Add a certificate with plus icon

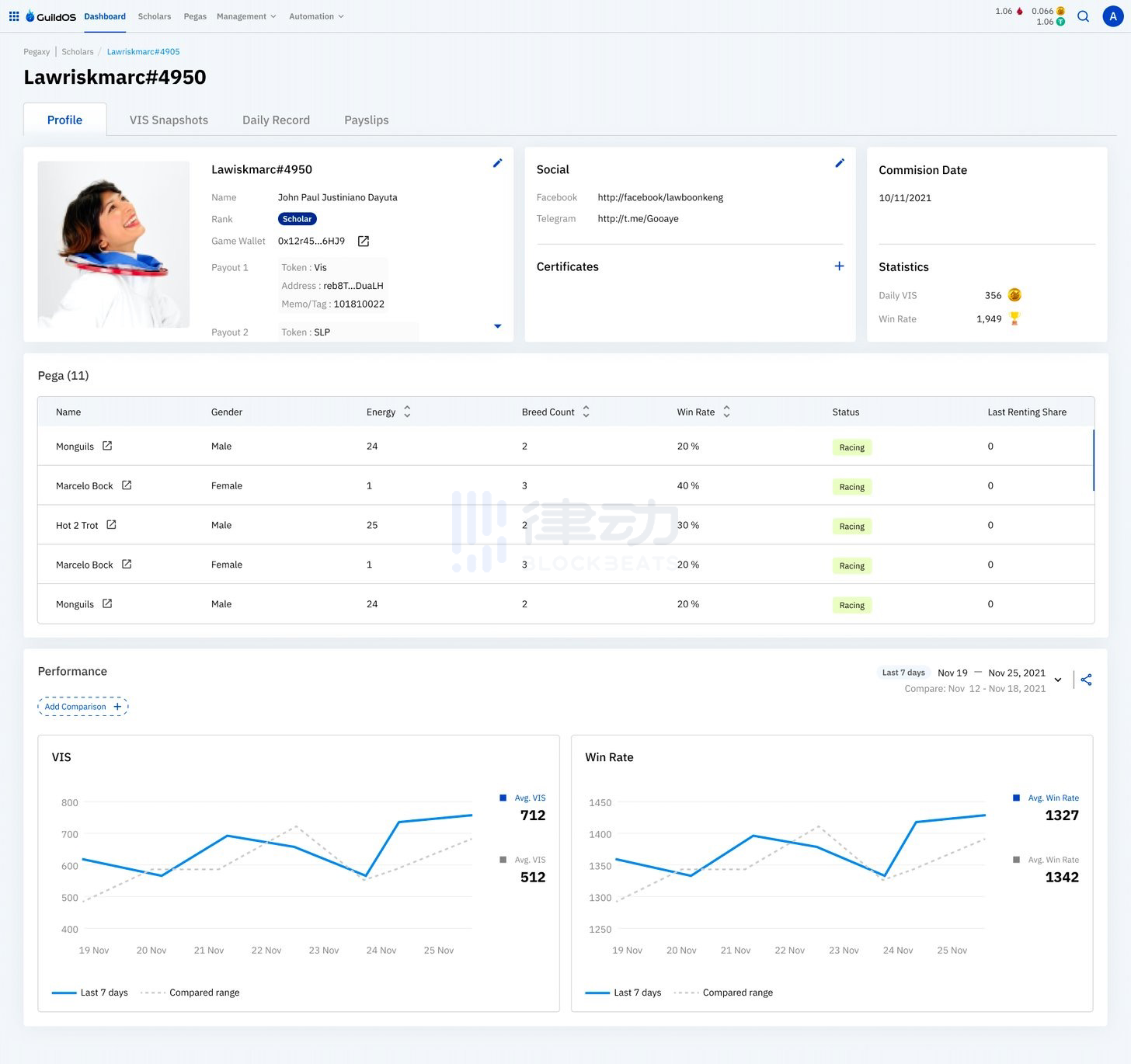point(839,266)
